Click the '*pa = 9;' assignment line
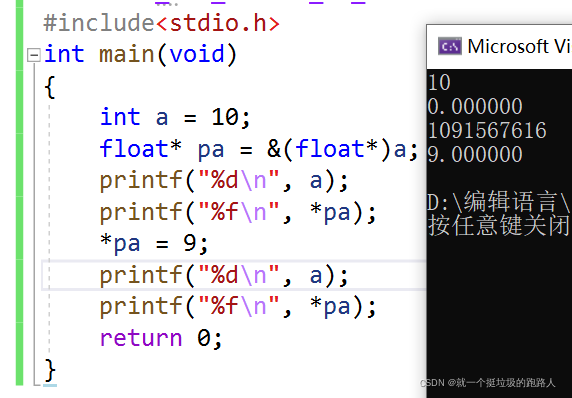Image resolution: width=572 pixels, height=398 pixels. 154,243
